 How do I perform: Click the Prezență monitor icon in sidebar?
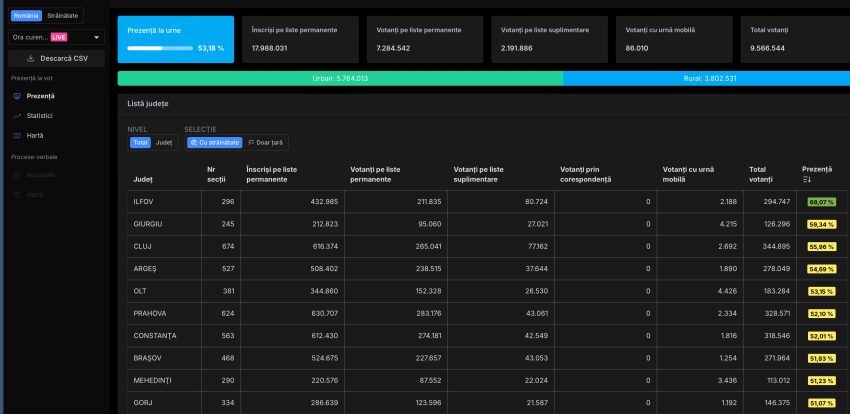17,96
